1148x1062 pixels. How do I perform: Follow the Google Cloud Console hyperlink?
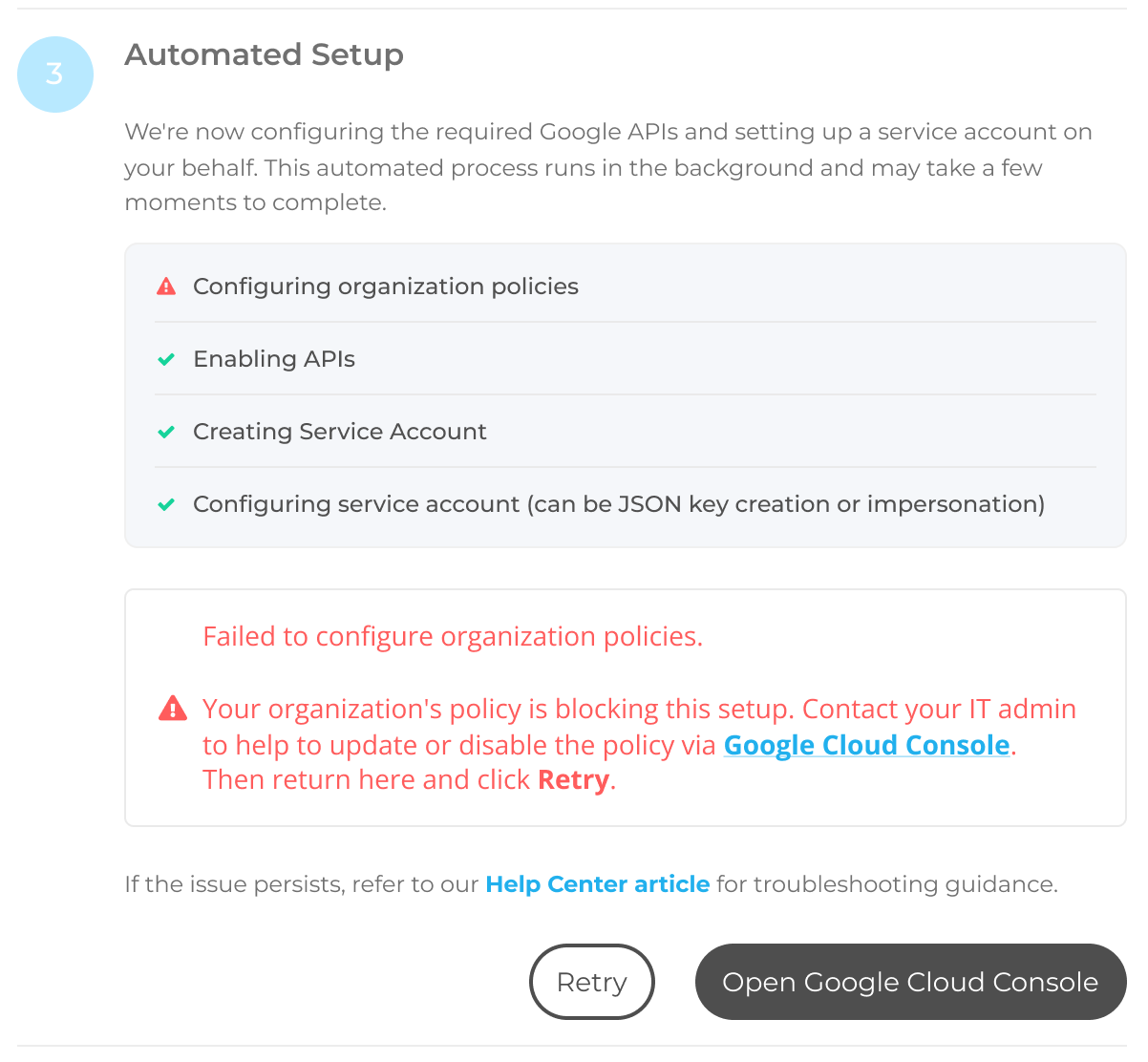(x=866, y=745)
